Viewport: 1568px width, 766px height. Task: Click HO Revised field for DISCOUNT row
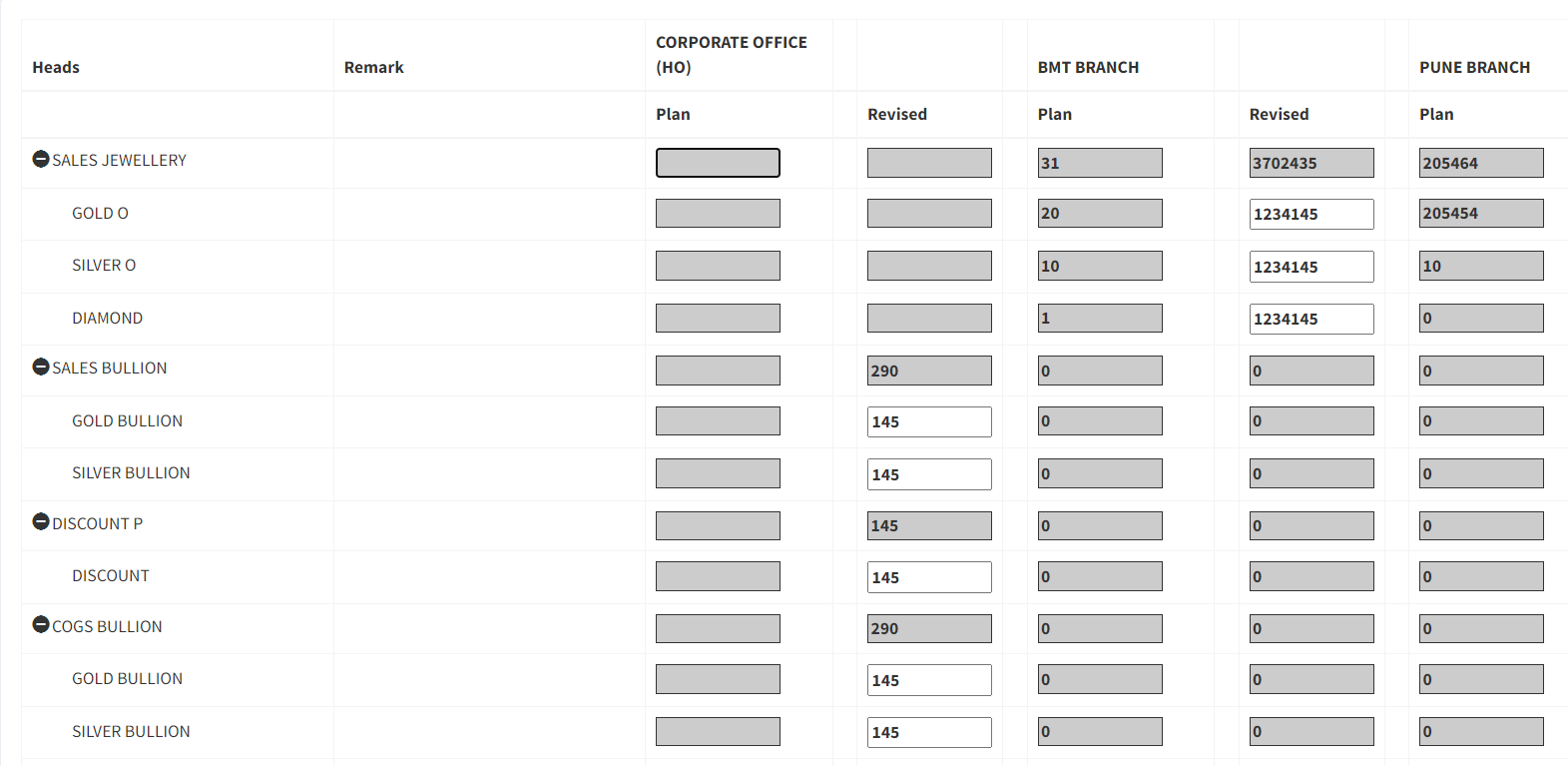(x=929, y=577)
